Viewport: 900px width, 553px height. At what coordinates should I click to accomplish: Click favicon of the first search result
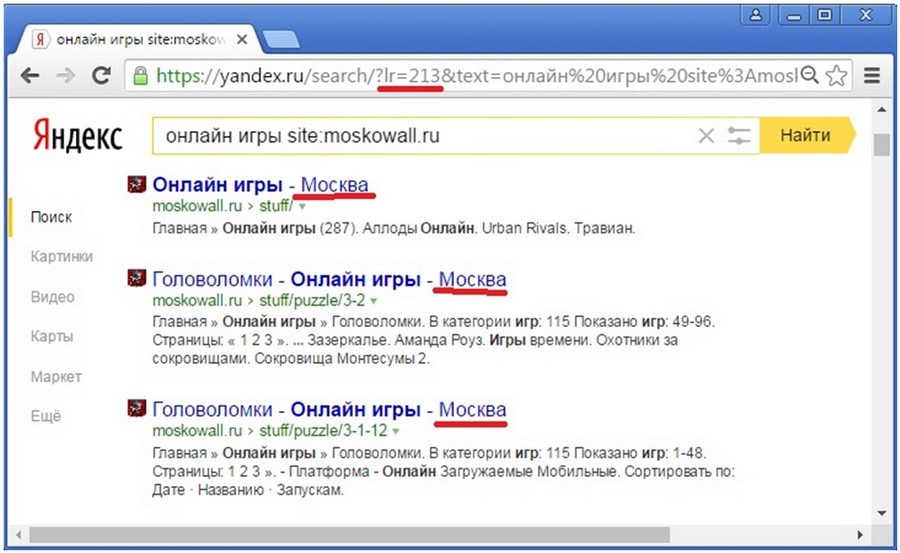[x=137, y=184]
